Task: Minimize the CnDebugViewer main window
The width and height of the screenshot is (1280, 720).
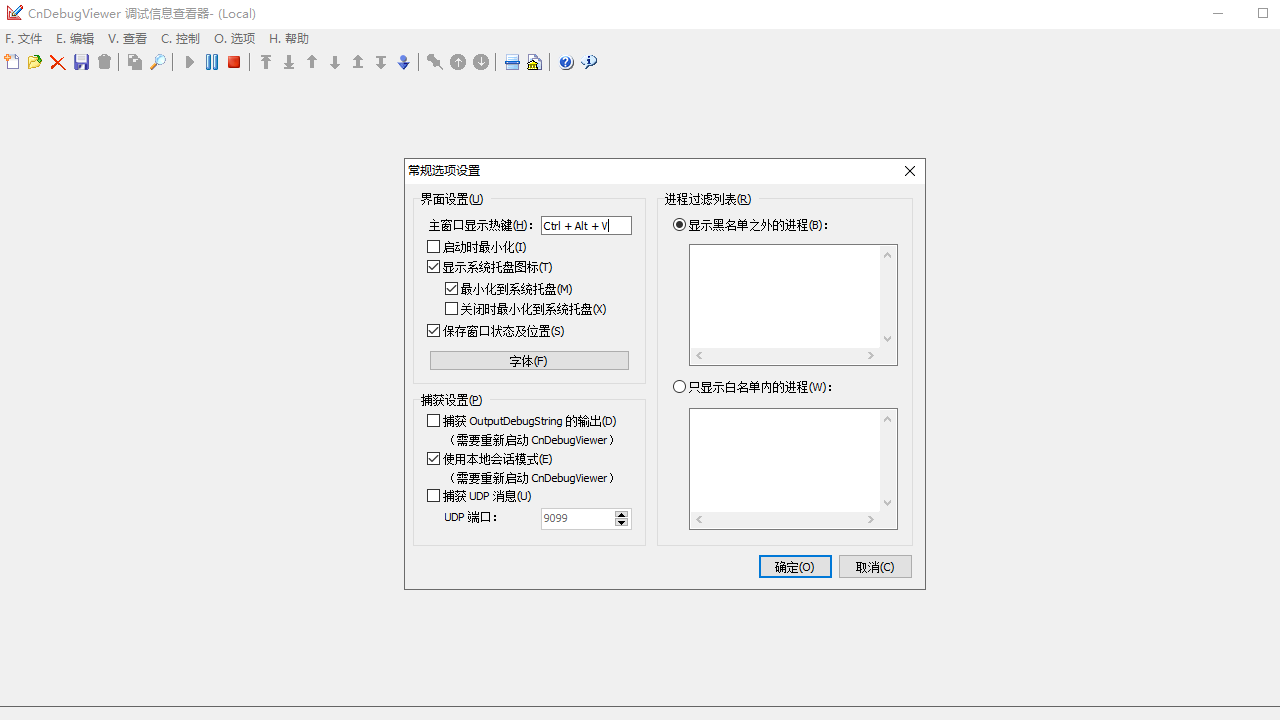Action: [x=1218, y=13]
